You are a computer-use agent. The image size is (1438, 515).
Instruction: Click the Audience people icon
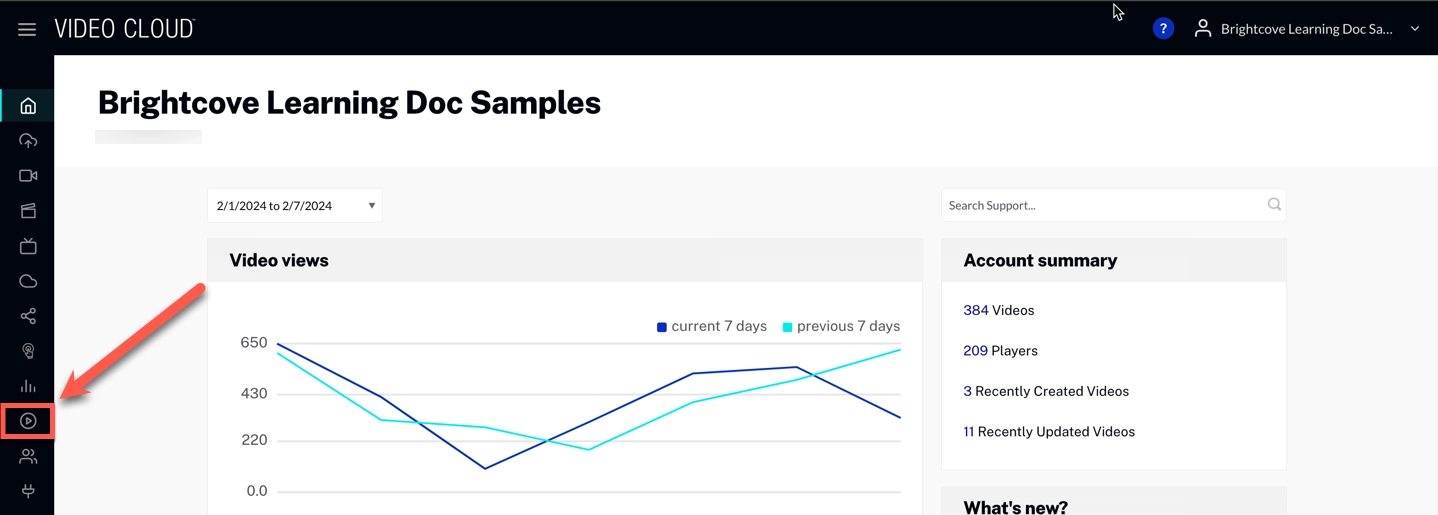tap(28, 456)
